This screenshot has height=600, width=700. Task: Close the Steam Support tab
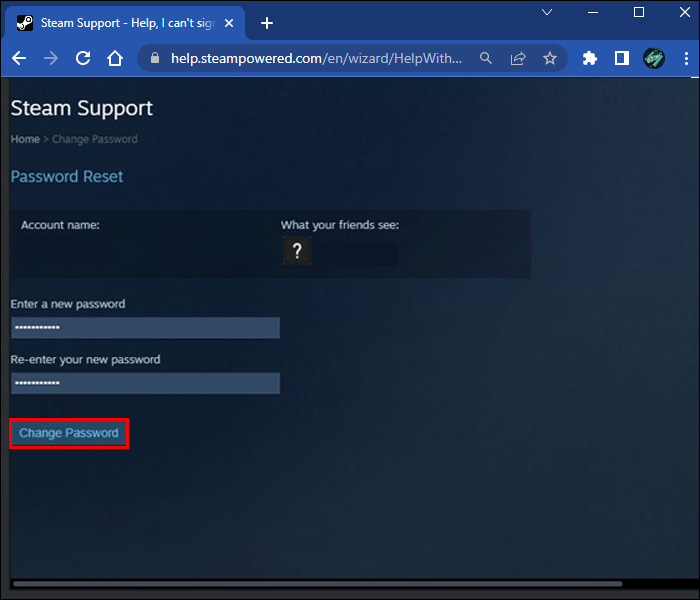coord(229,23)
